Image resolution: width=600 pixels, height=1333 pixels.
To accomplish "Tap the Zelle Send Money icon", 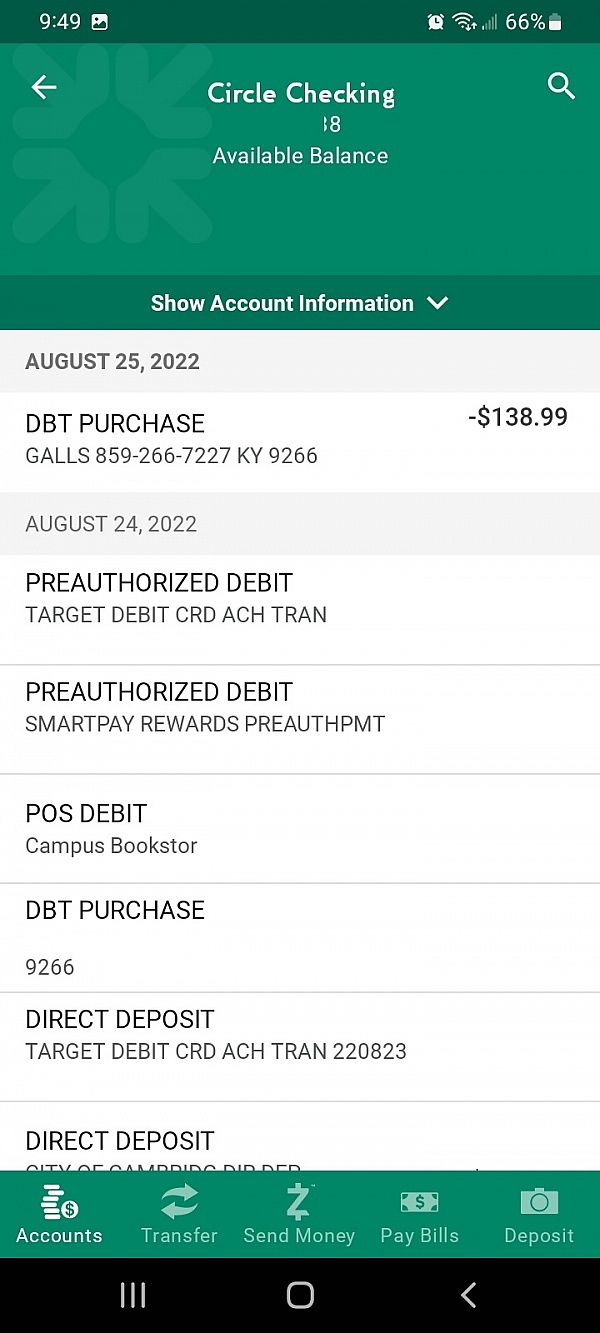I will coord(299,1201).
